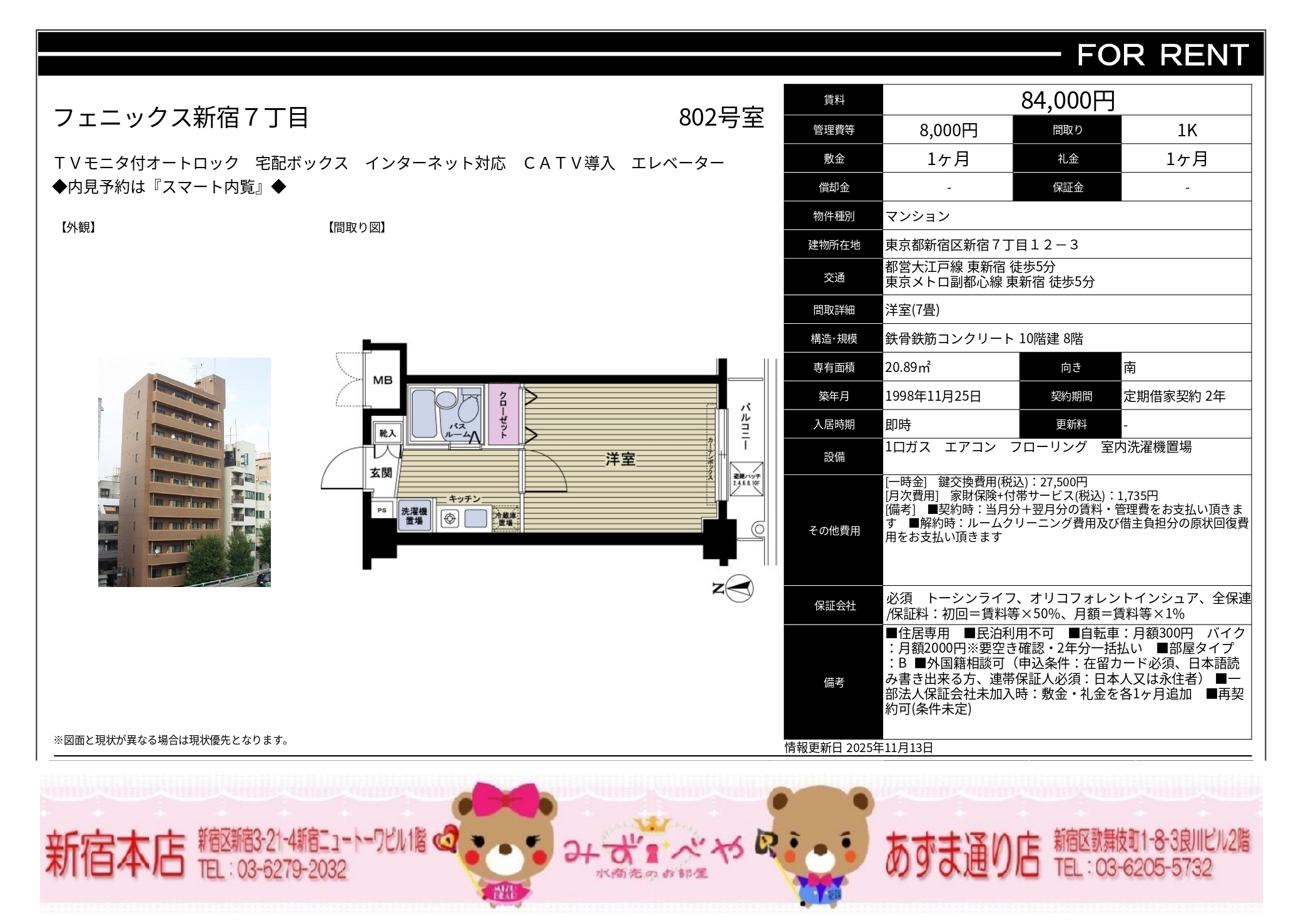Viewport: 1306px width, 924px height.
Task: Click the kitchen gas stove burner icon
Action: [x=450, y=518]
